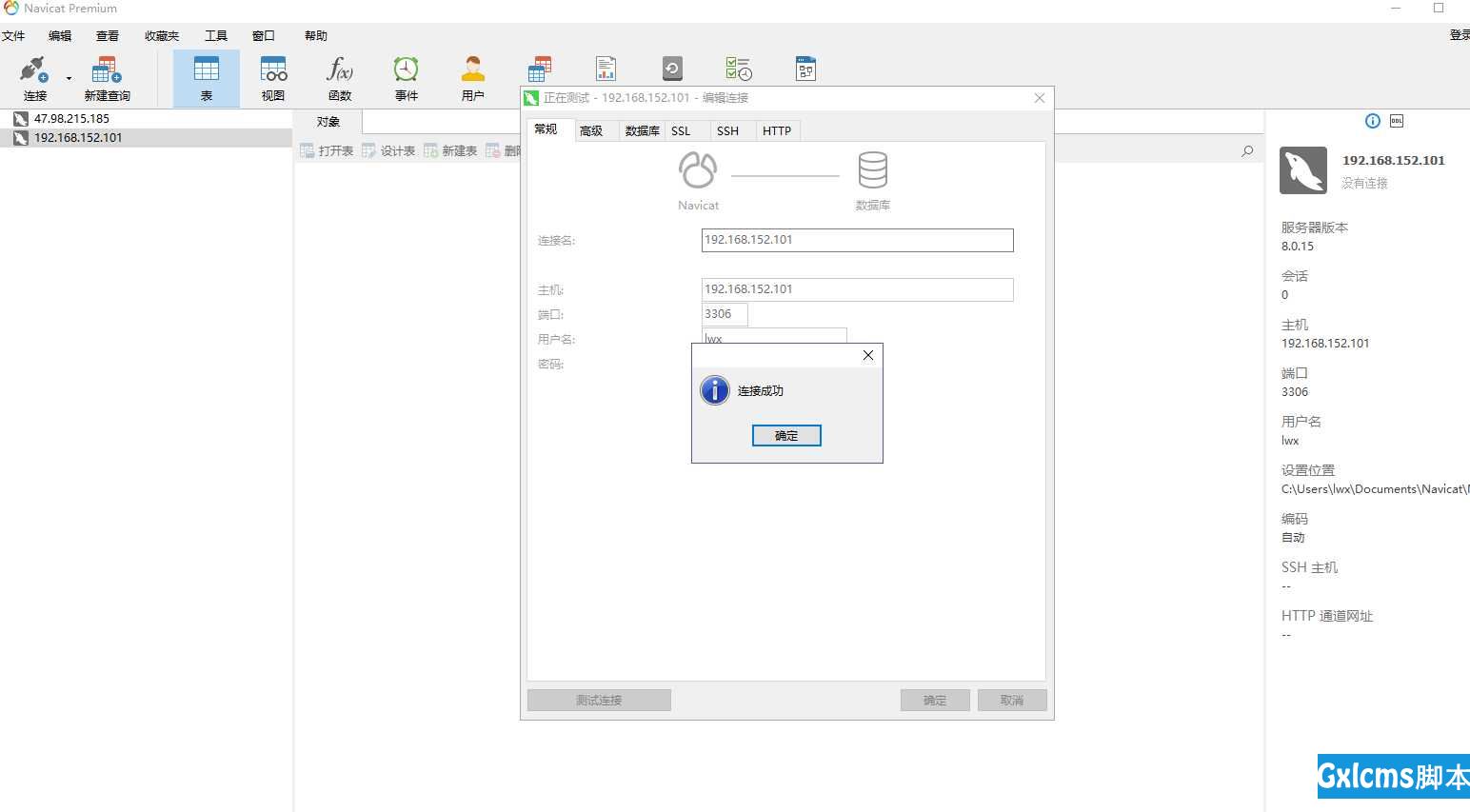Click the 自动 encoding value in info panel

1293,538
